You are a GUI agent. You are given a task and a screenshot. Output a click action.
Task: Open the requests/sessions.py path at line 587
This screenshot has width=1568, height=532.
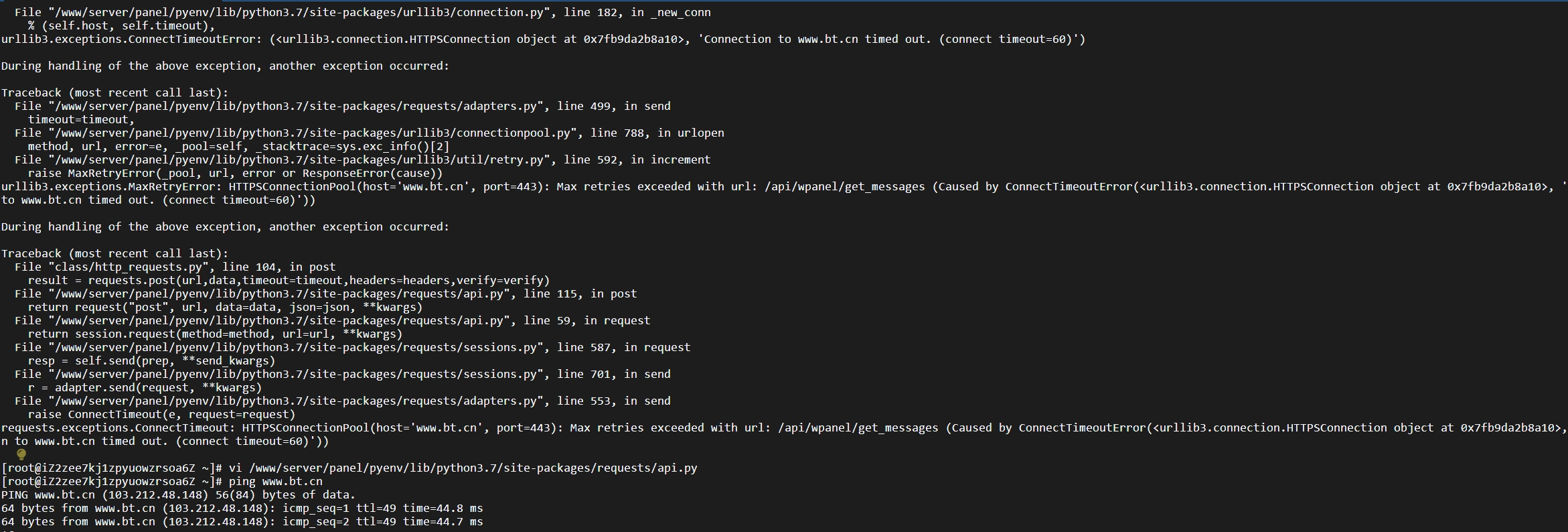click(295, 348)
